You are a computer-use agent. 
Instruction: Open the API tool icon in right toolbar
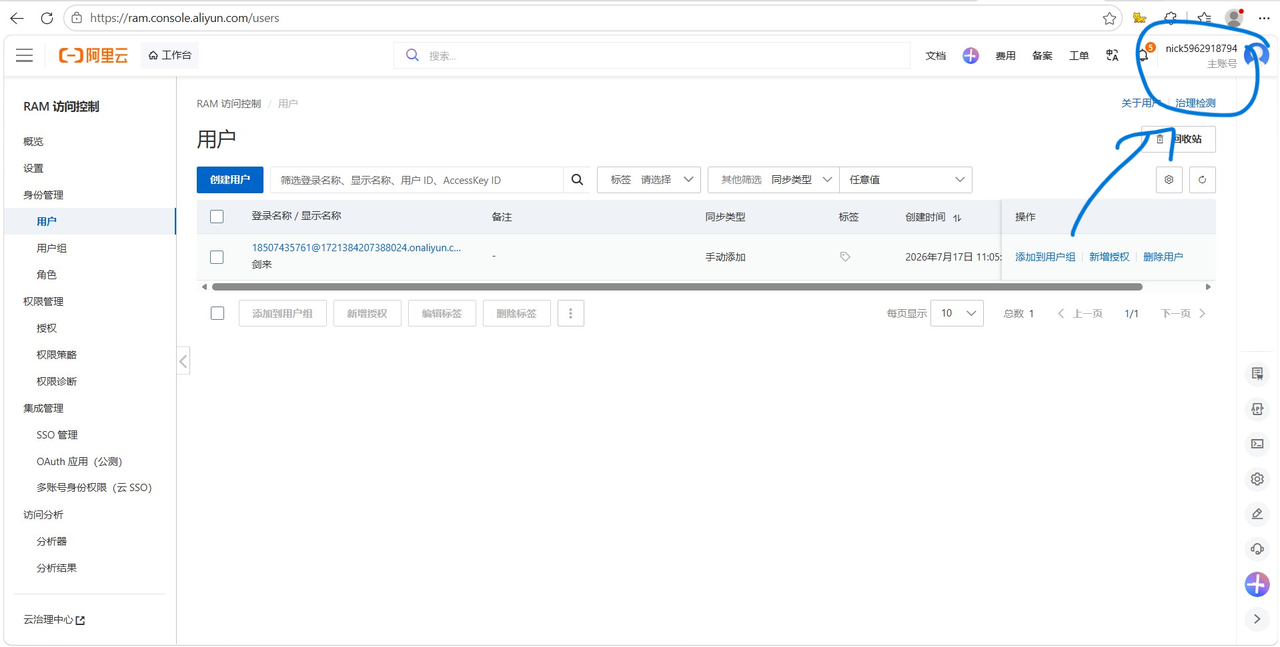tap(1257, 409)
